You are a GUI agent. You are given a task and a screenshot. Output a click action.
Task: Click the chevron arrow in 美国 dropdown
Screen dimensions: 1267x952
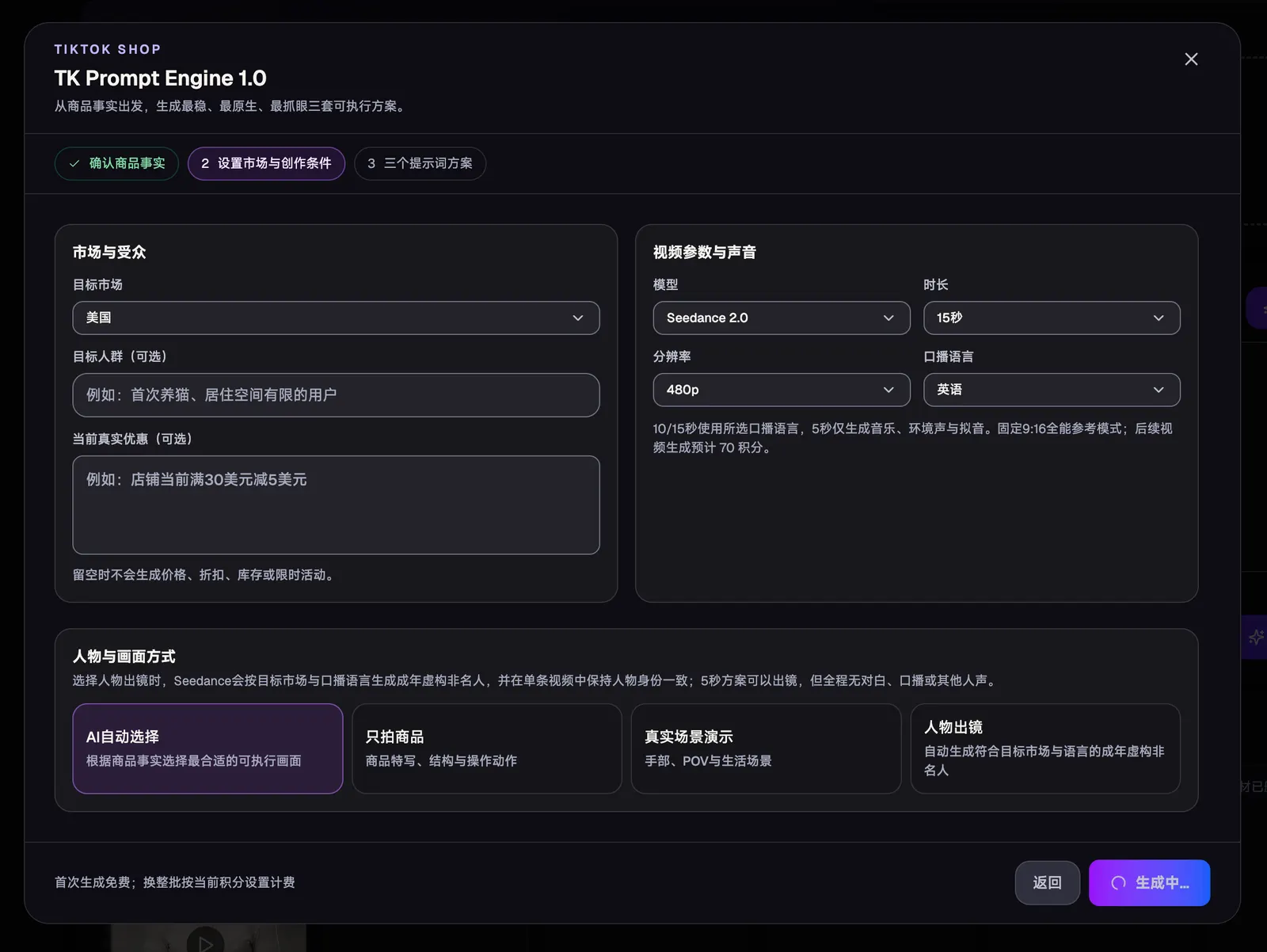pos(577,318)
